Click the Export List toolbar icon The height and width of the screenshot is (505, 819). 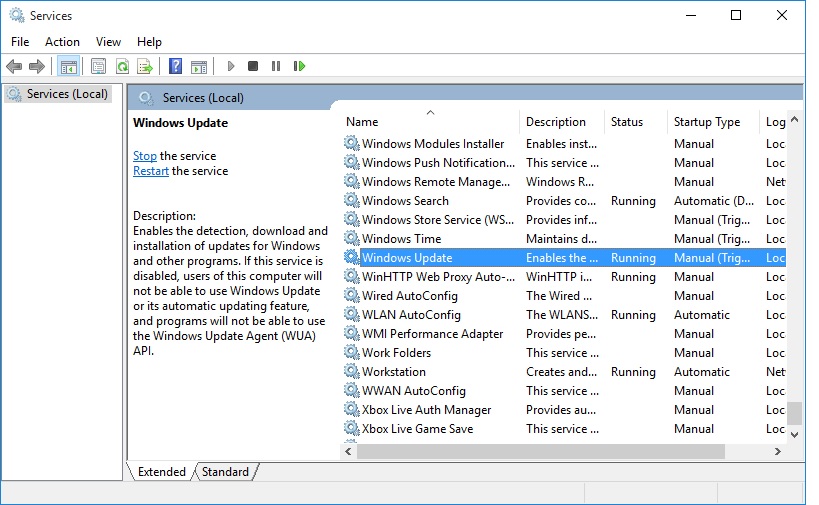pyautogui.click(x=145, y=66)
